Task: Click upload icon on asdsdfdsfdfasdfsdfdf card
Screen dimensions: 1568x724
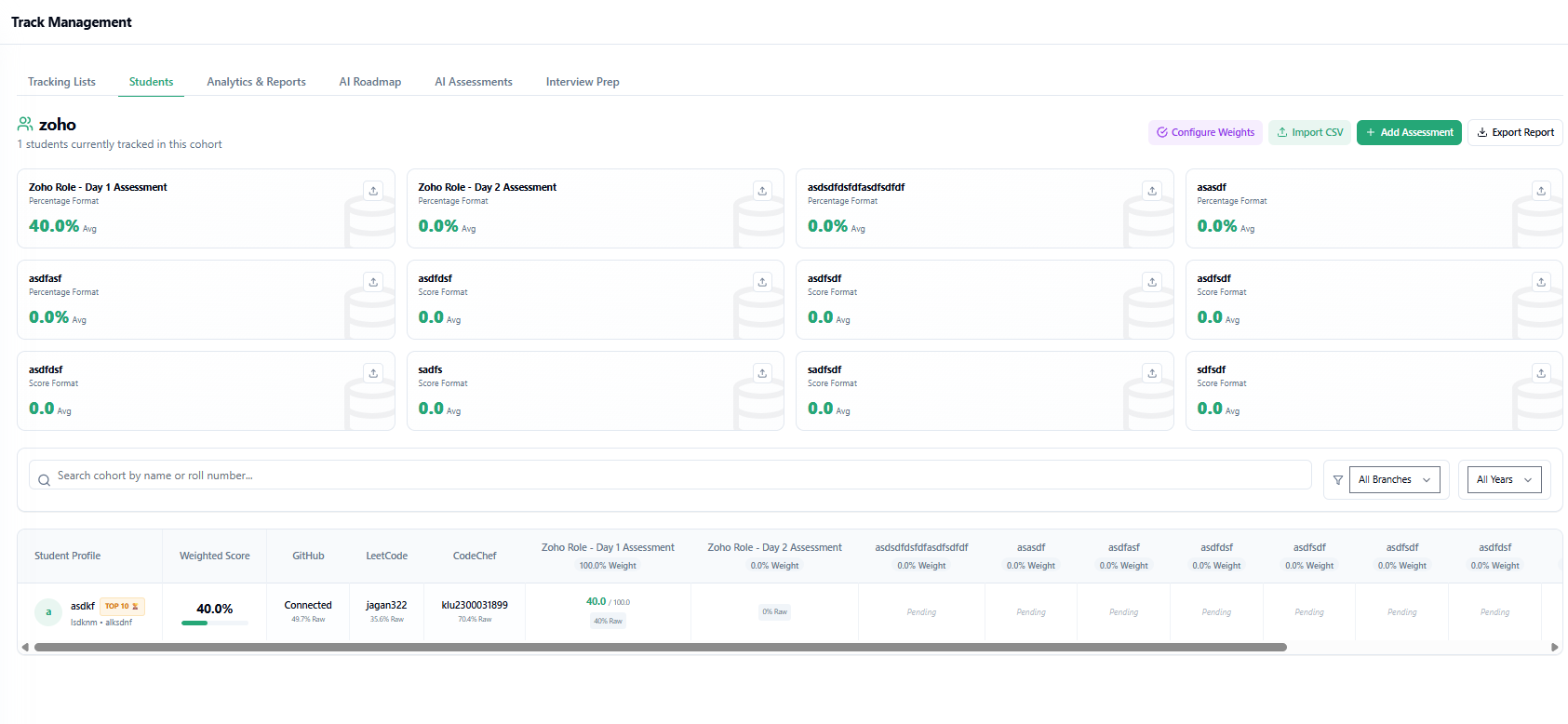Action: pyautogui.click(x=1152, y=191)
